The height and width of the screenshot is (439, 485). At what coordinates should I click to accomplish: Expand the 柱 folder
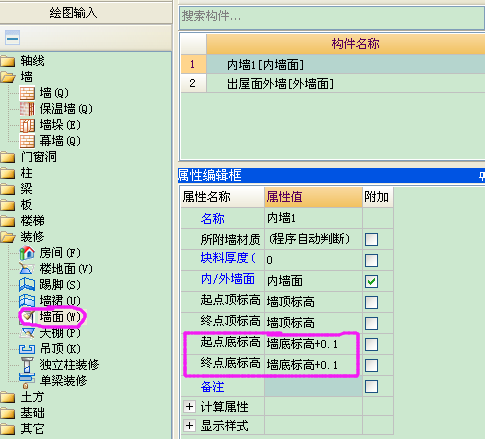pos(8,173)
